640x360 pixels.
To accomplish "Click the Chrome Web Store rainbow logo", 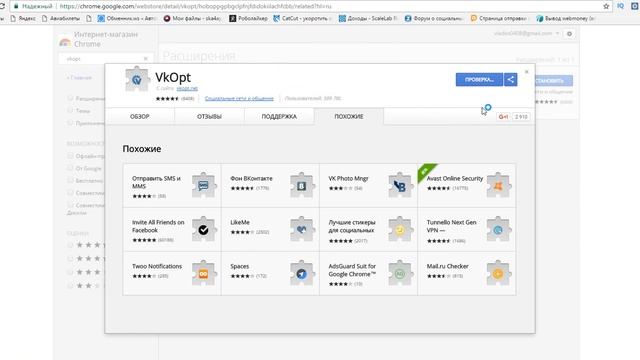I will [65, 42].
